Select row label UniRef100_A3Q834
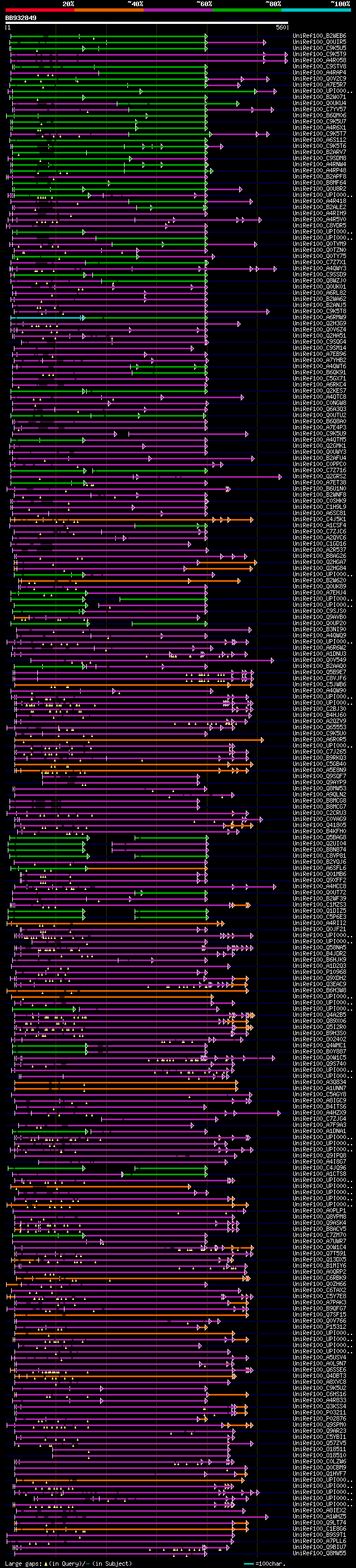 click(x=319, y=1082)
